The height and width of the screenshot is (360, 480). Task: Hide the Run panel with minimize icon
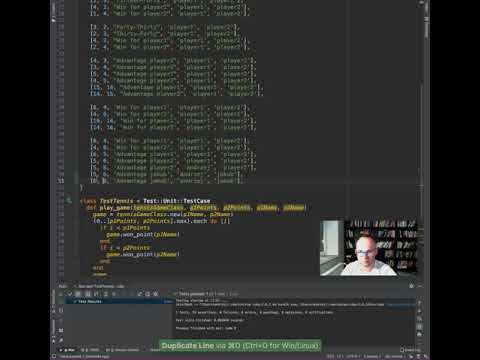click(x=420, y=286)
